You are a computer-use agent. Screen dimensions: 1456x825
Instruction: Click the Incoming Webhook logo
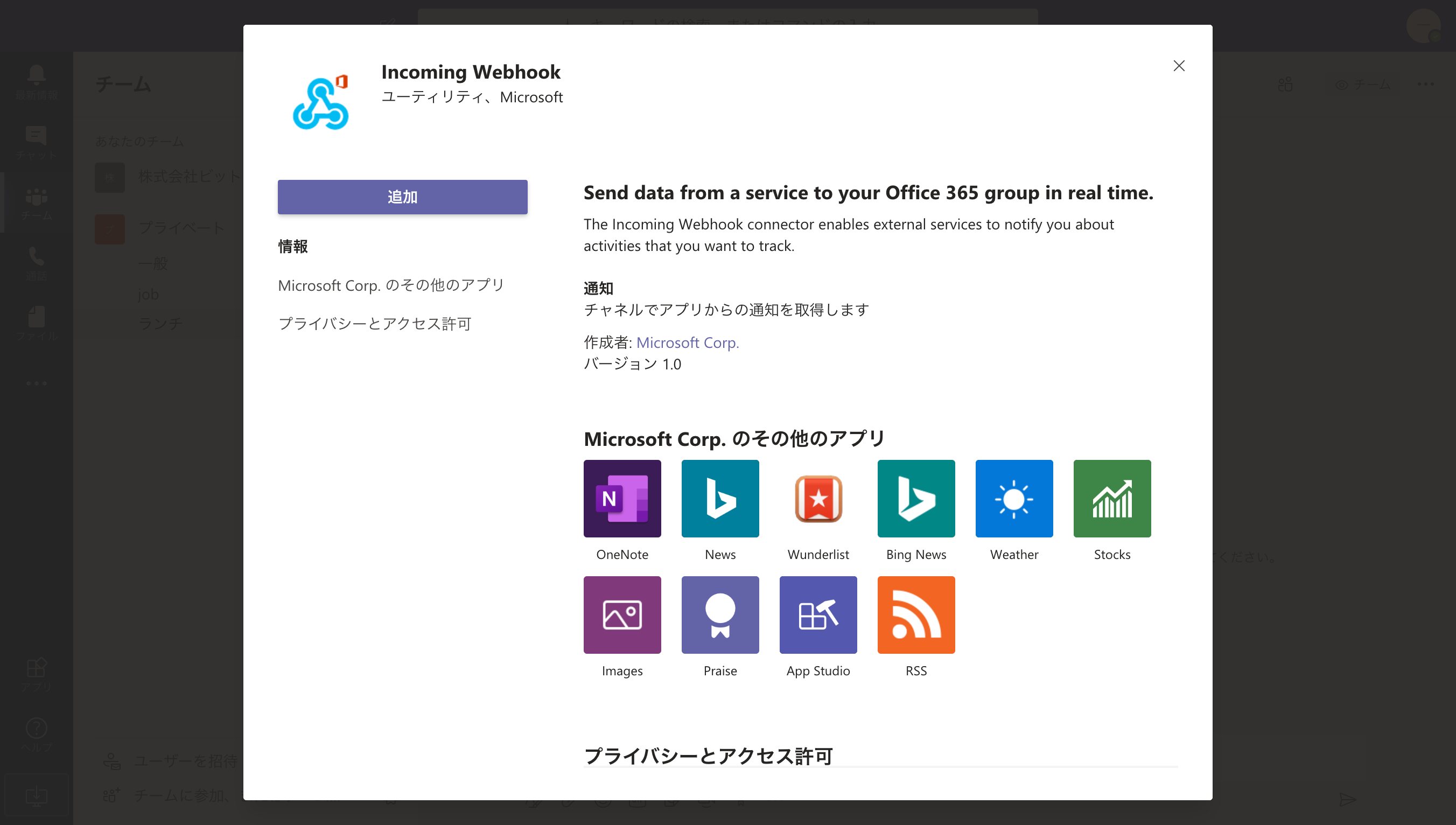pos(321,103)
